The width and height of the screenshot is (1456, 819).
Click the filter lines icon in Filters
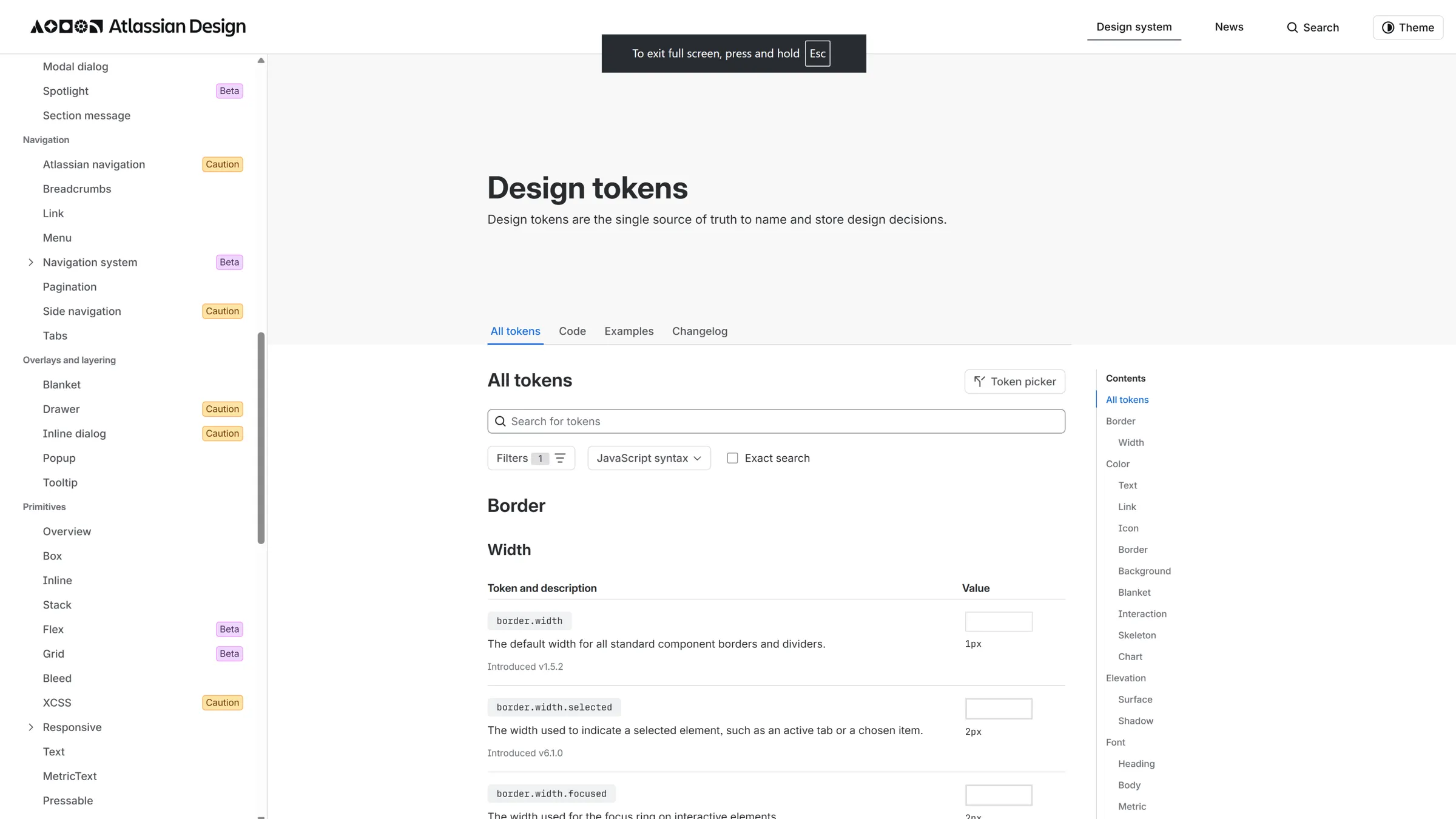560,458
